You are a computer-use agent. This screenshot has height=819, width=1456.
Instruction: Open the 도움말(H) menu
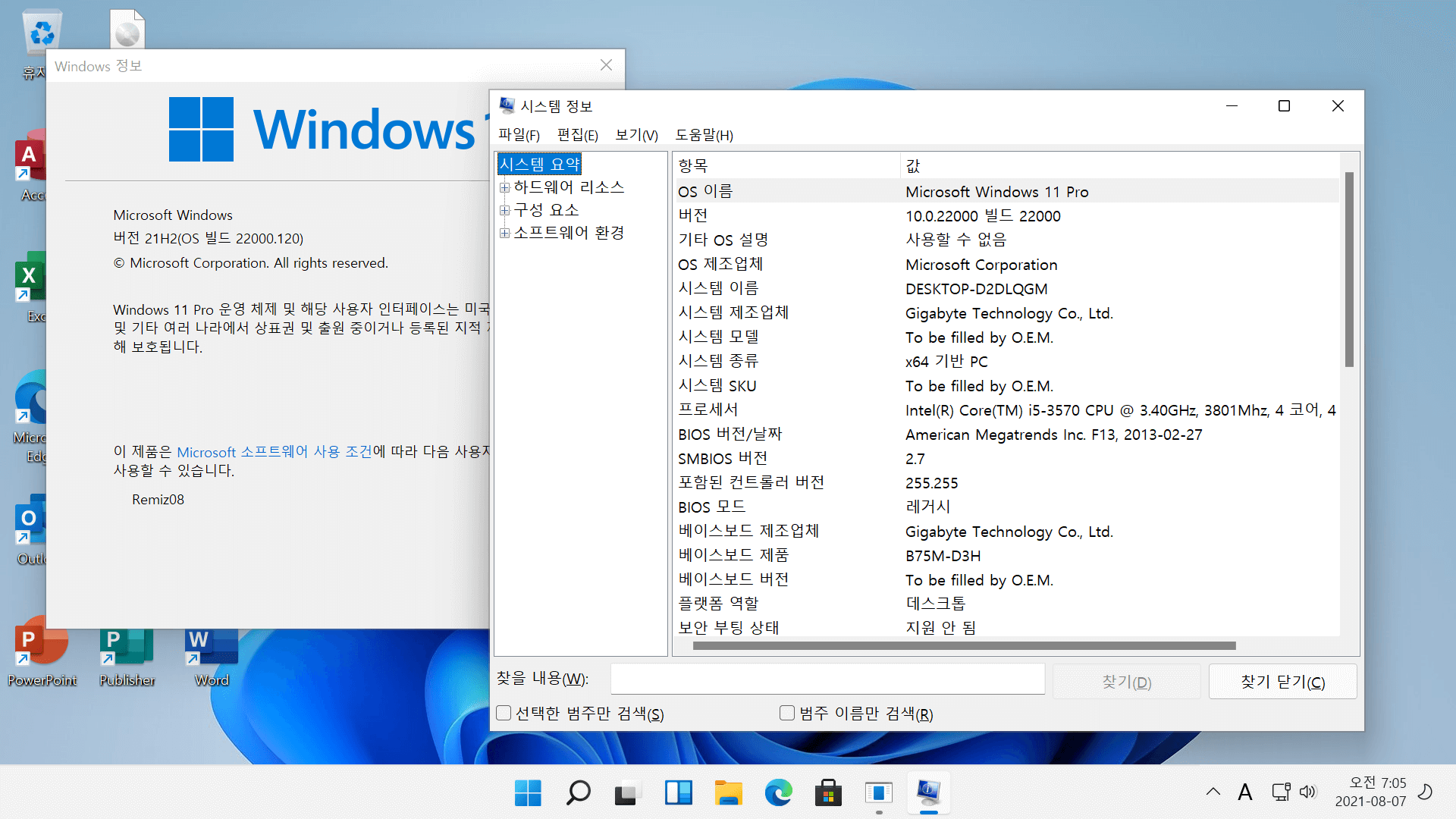(704, 135)
